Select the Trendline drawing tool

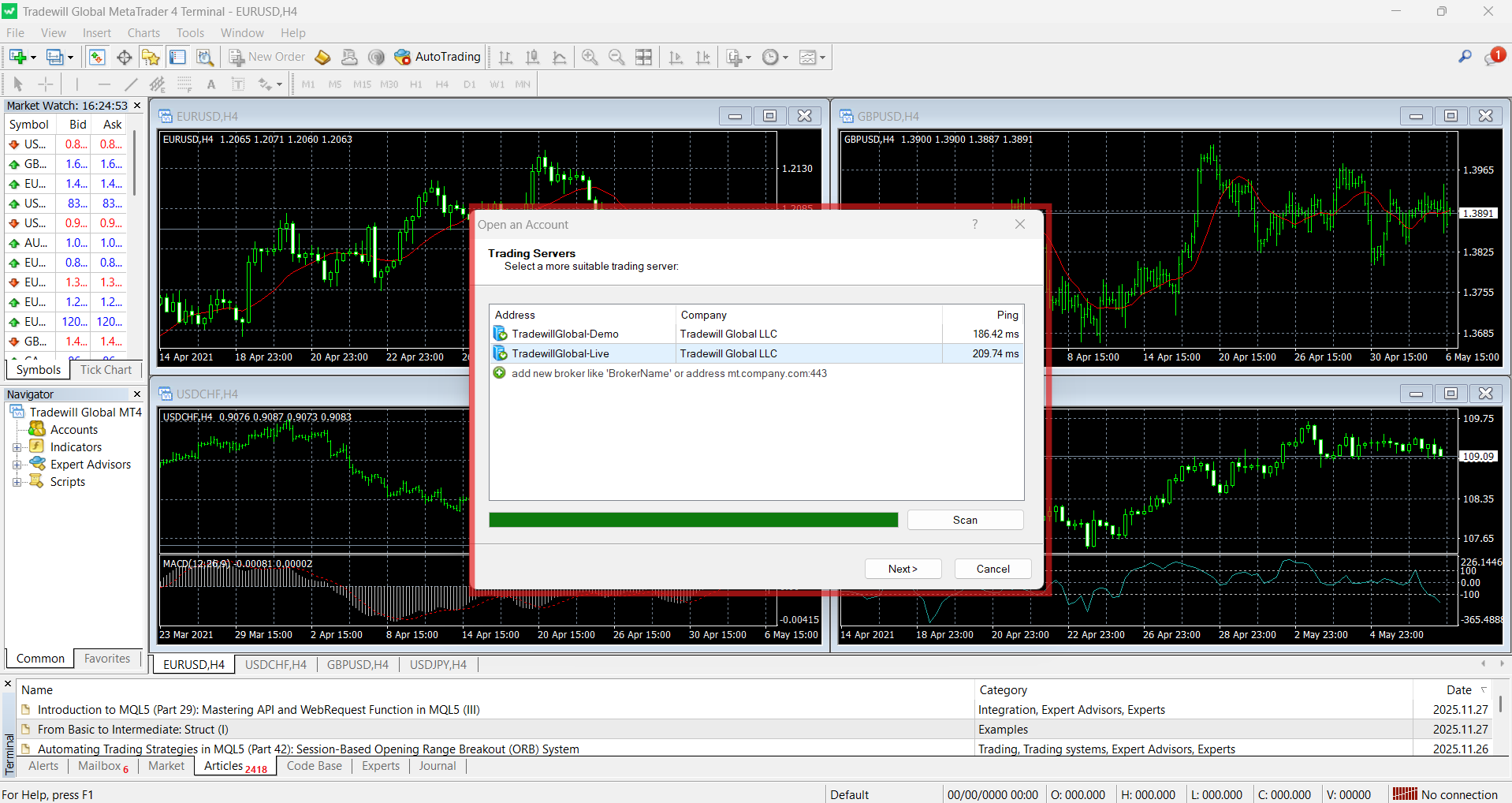131,84
